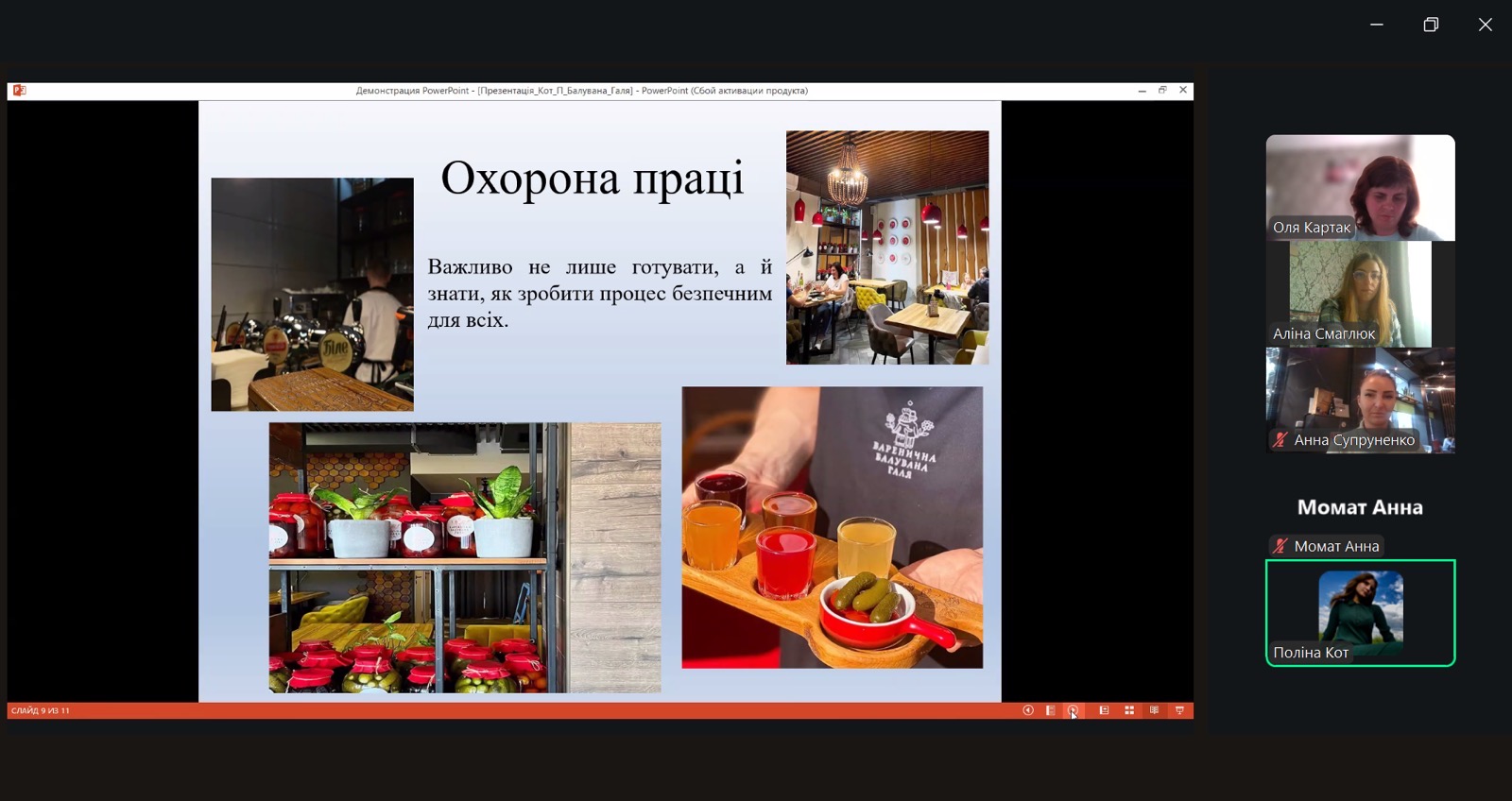Viewport: 1512px width, 801px height.
Task: Minimize the meeting window
Action: (1377, 25)
